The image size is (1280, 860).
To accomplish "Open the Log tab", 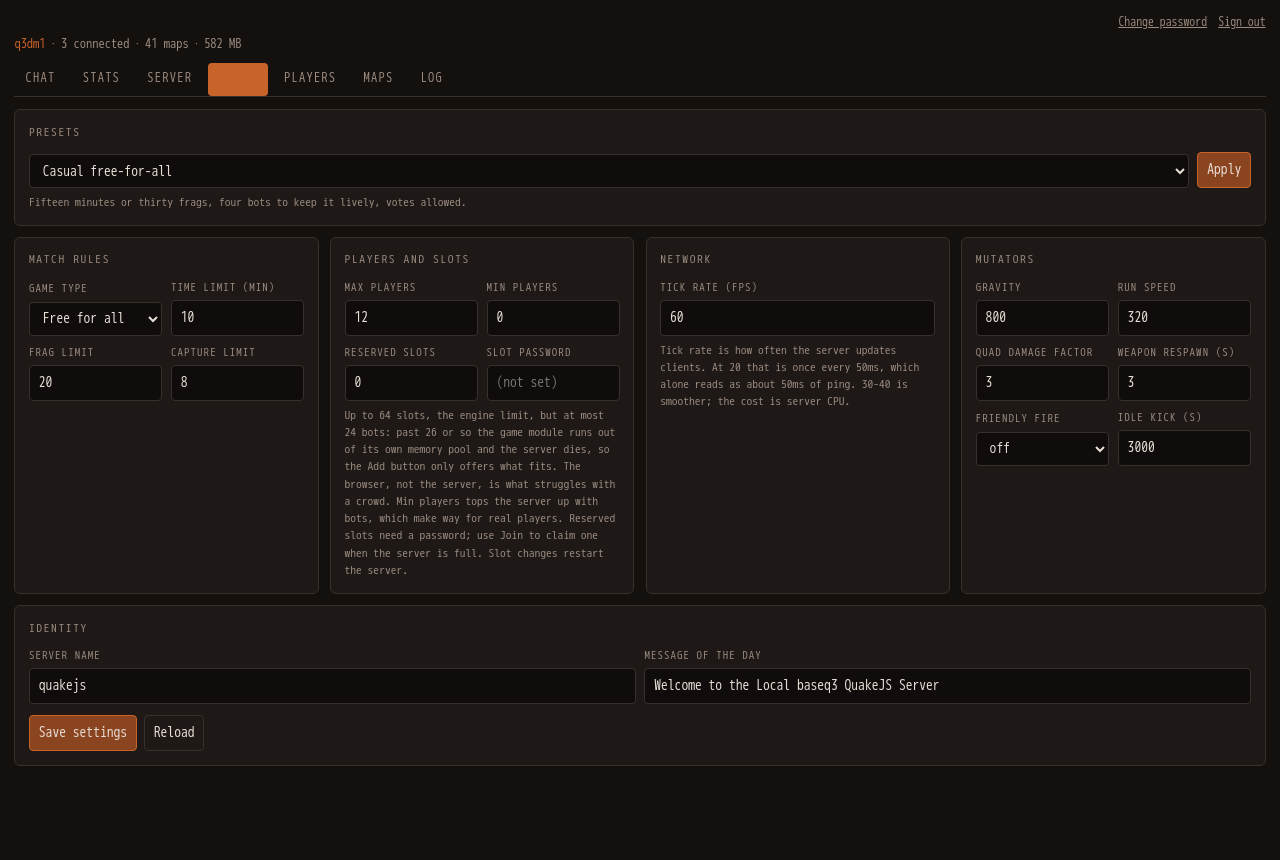I will pos(431,78).
